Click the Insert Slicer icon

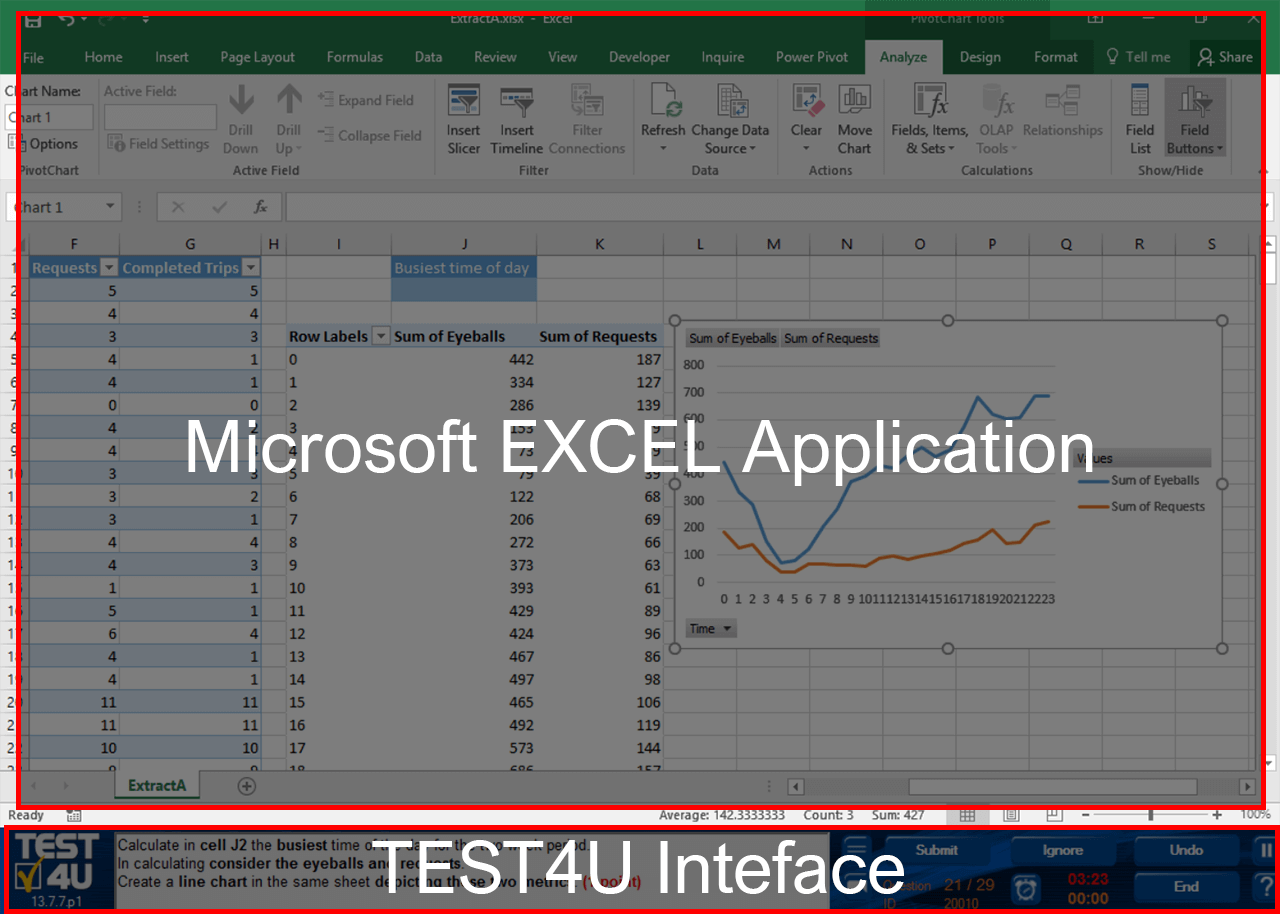pyautogui.click(x=463, y=101)
